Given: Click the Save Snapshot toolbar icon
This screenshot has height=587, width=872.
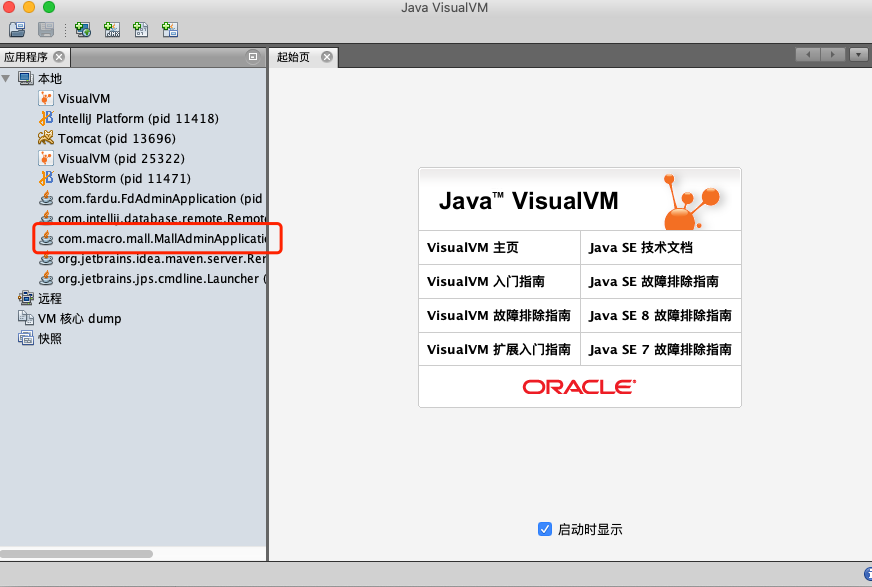Looking at the screenshot, I should (46, 29).
